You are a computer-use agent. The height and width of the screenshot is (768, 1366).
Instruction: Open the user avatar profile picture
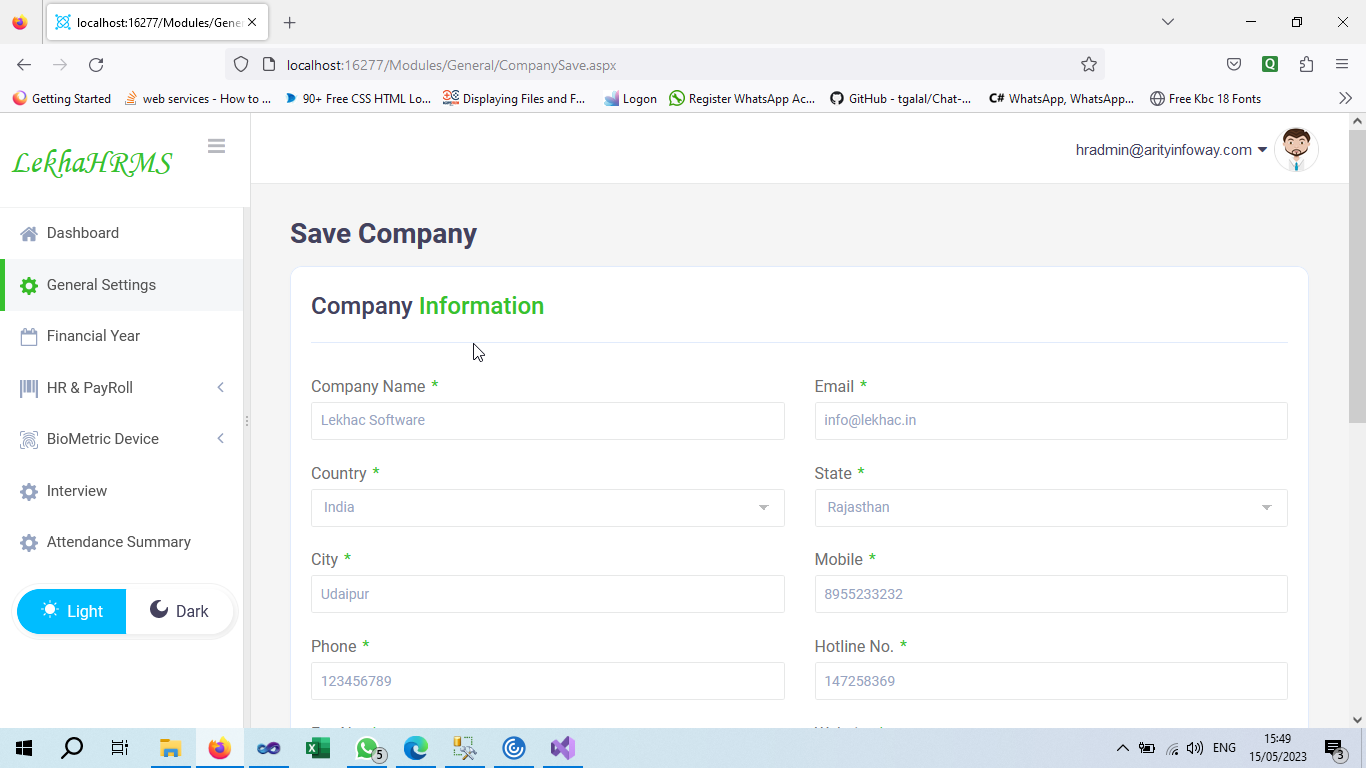click(1296, 150)
